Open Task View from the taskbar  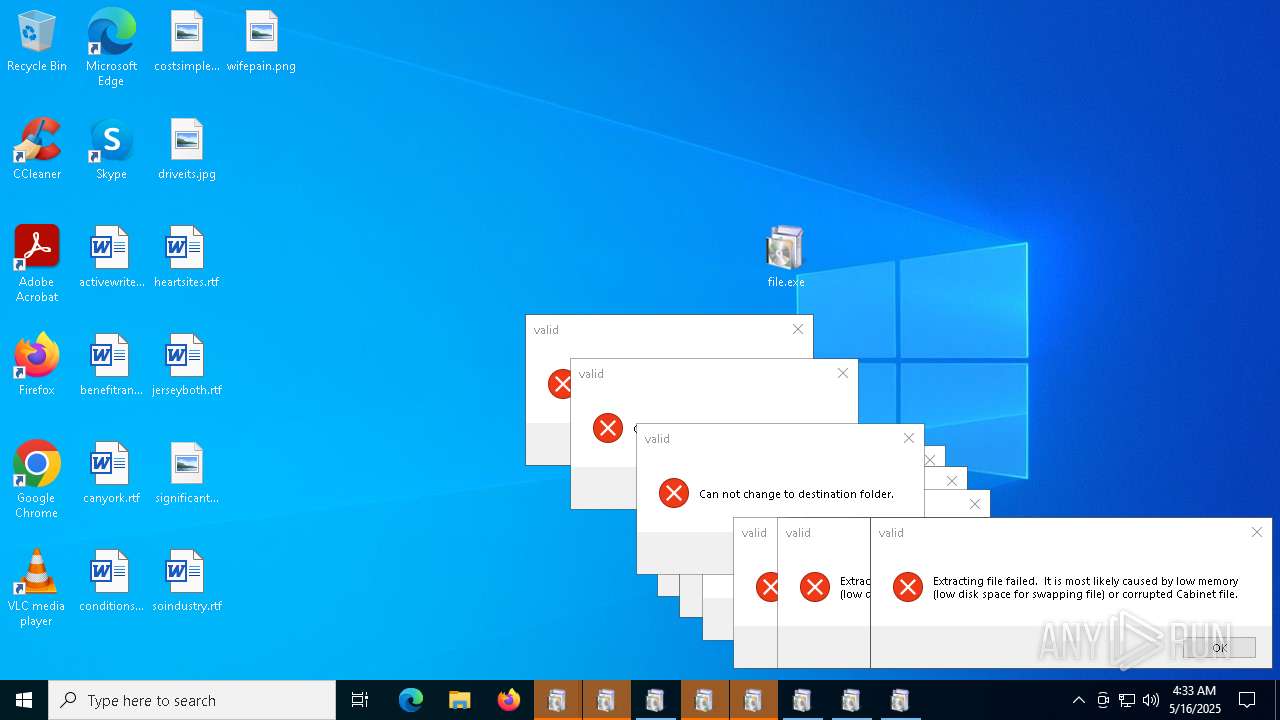click(360, 700)
